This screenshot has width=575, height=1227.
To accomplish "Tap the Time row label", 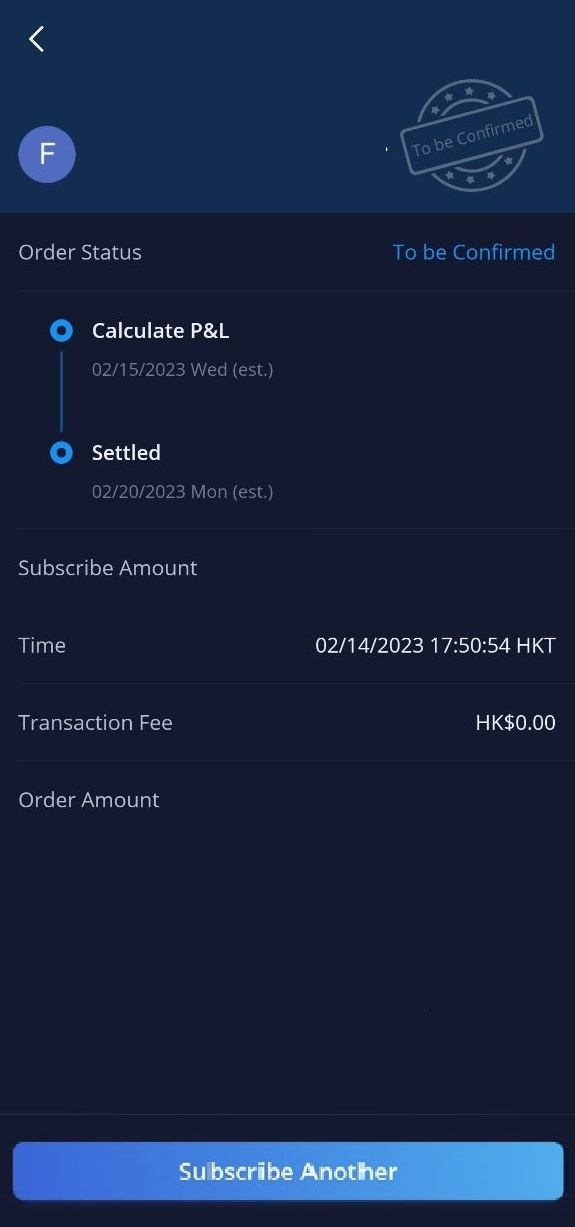I will pyautogui.click(x=42, y=645).
